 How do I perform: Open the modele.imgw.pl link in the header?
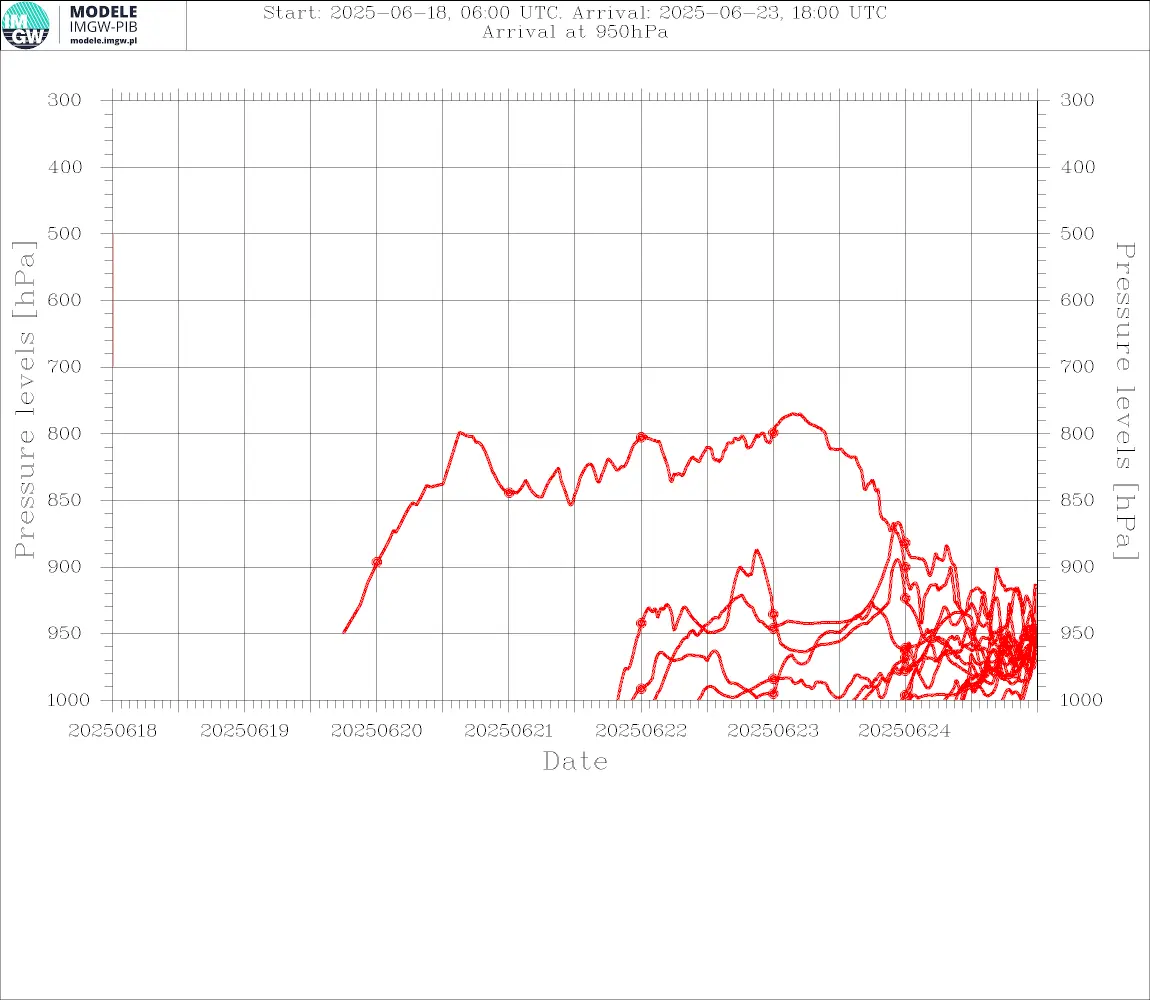(103, 41)
